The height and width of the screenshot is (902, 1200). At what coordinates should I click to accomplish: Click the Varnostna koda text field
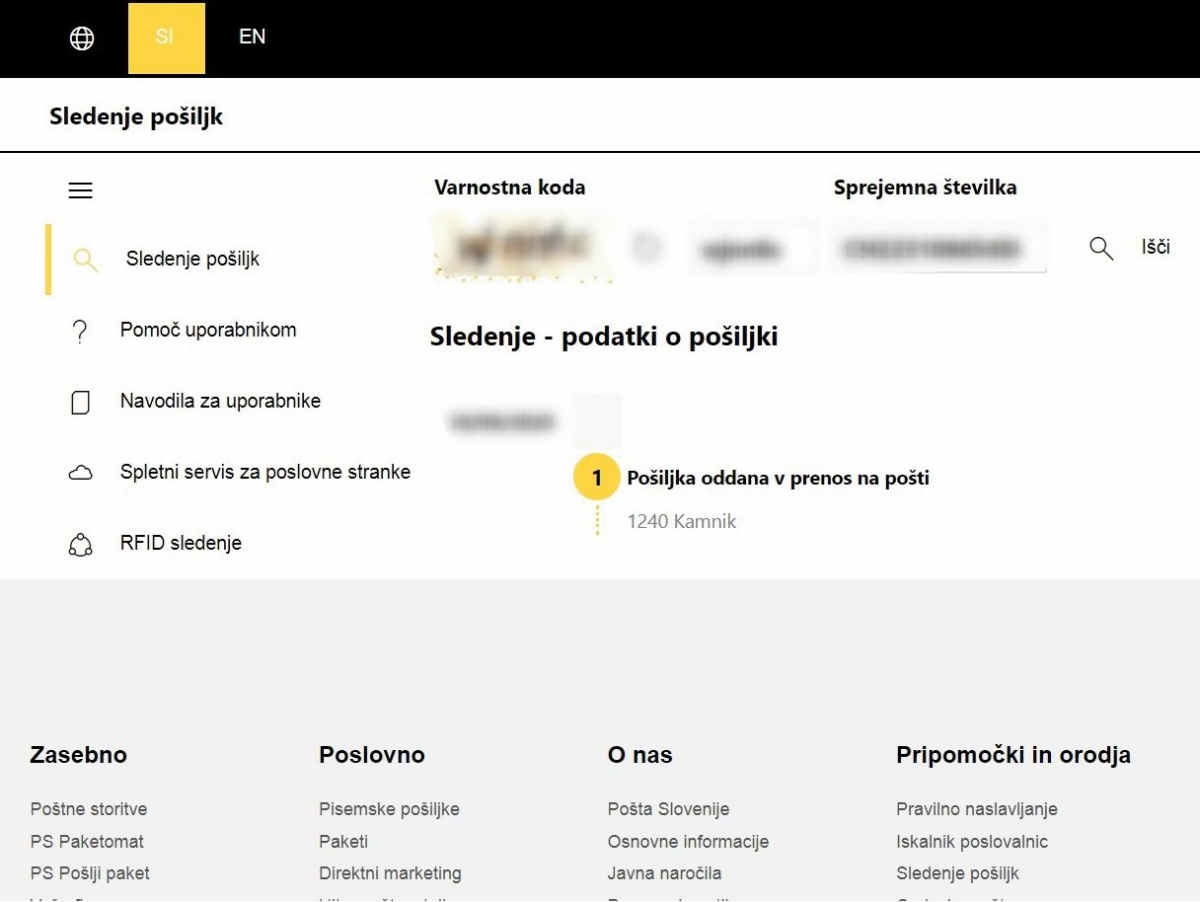click(x=750, y=248)
